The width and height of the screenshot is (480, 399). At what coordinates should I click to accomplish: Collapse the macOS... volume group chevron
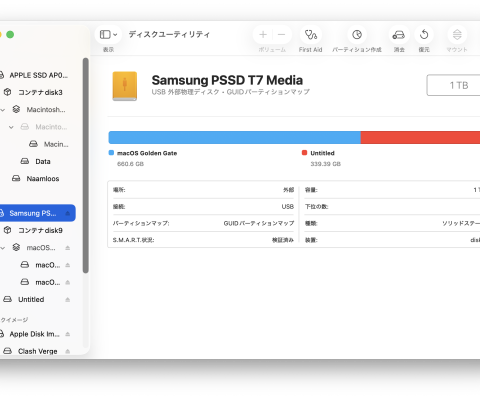[x=3, y=248]
